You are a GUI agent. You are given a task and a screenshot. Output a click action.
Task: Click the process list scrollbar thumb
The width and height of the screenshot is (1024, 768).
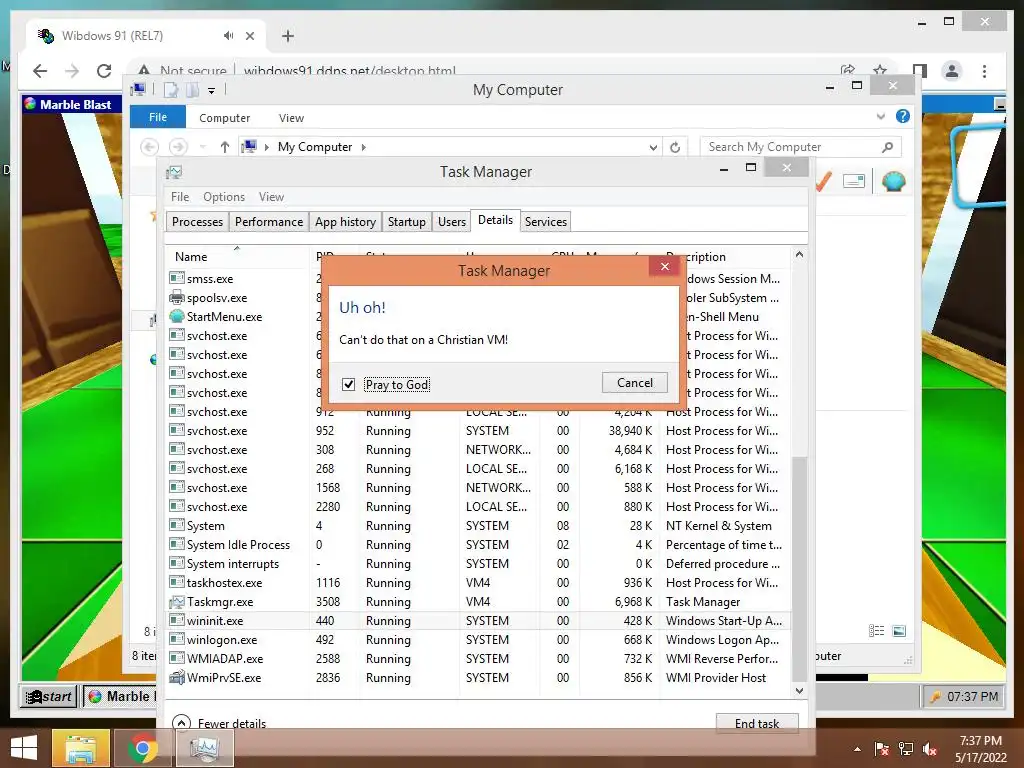click(x=799, y=568)
